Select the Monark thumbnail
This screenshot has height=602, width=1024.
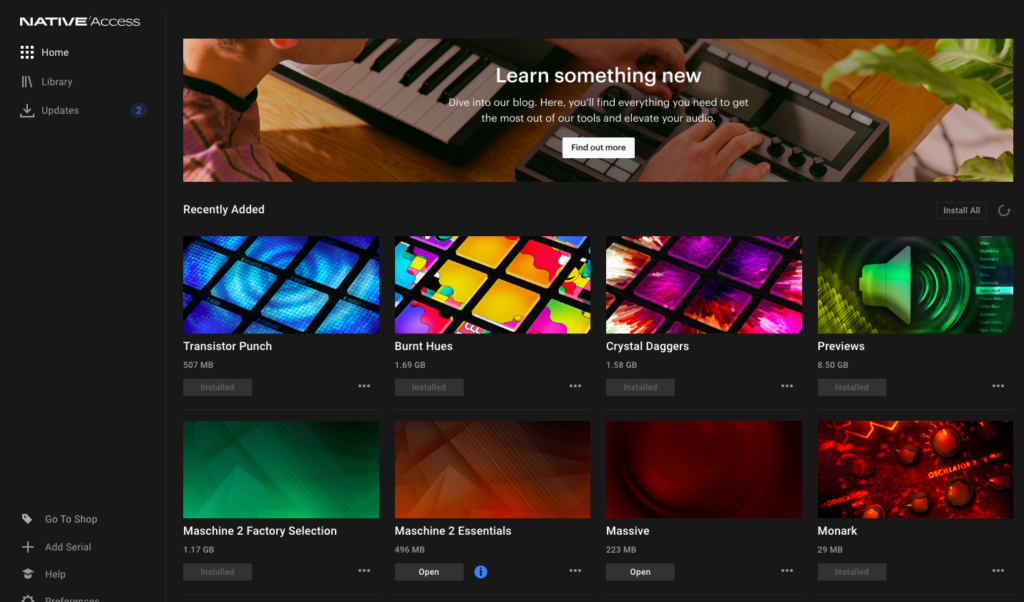click(x=916, y=469)
